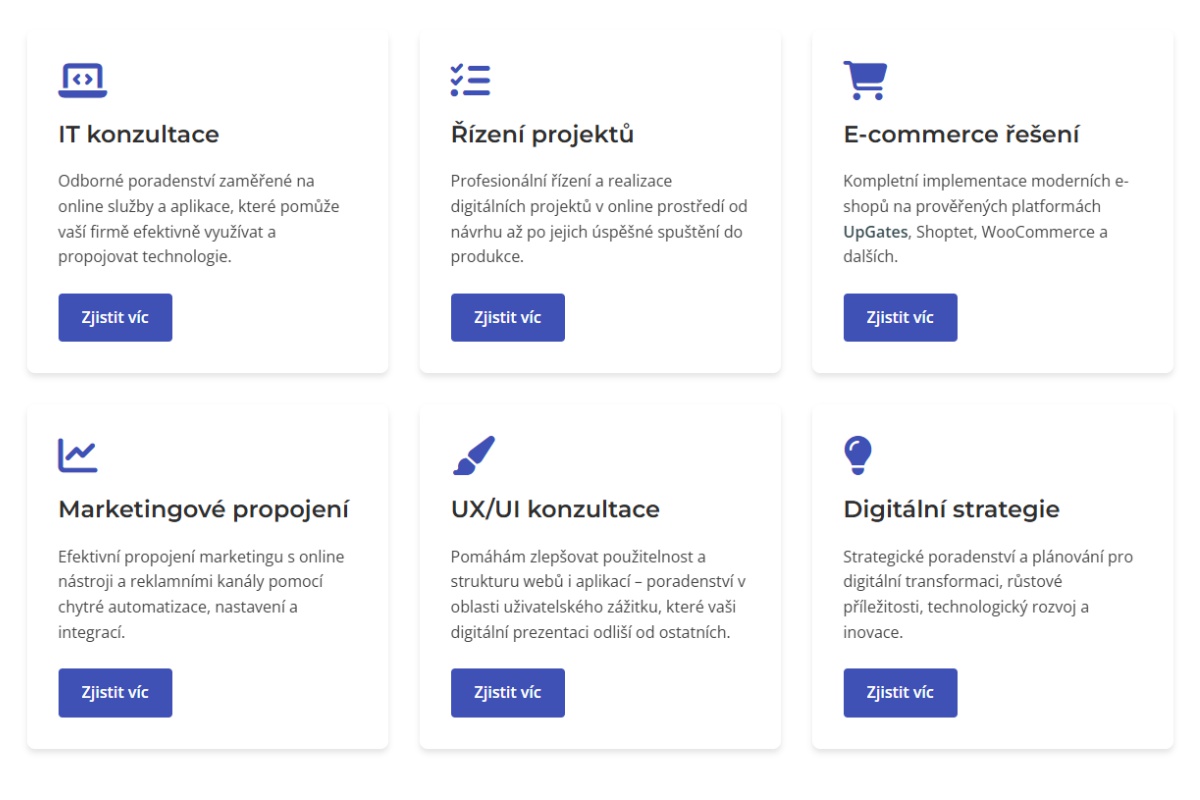Select the Marketingové propojení heading
Image resolution: width=1200 pixels, height=800 pixels.
(203, 509)
